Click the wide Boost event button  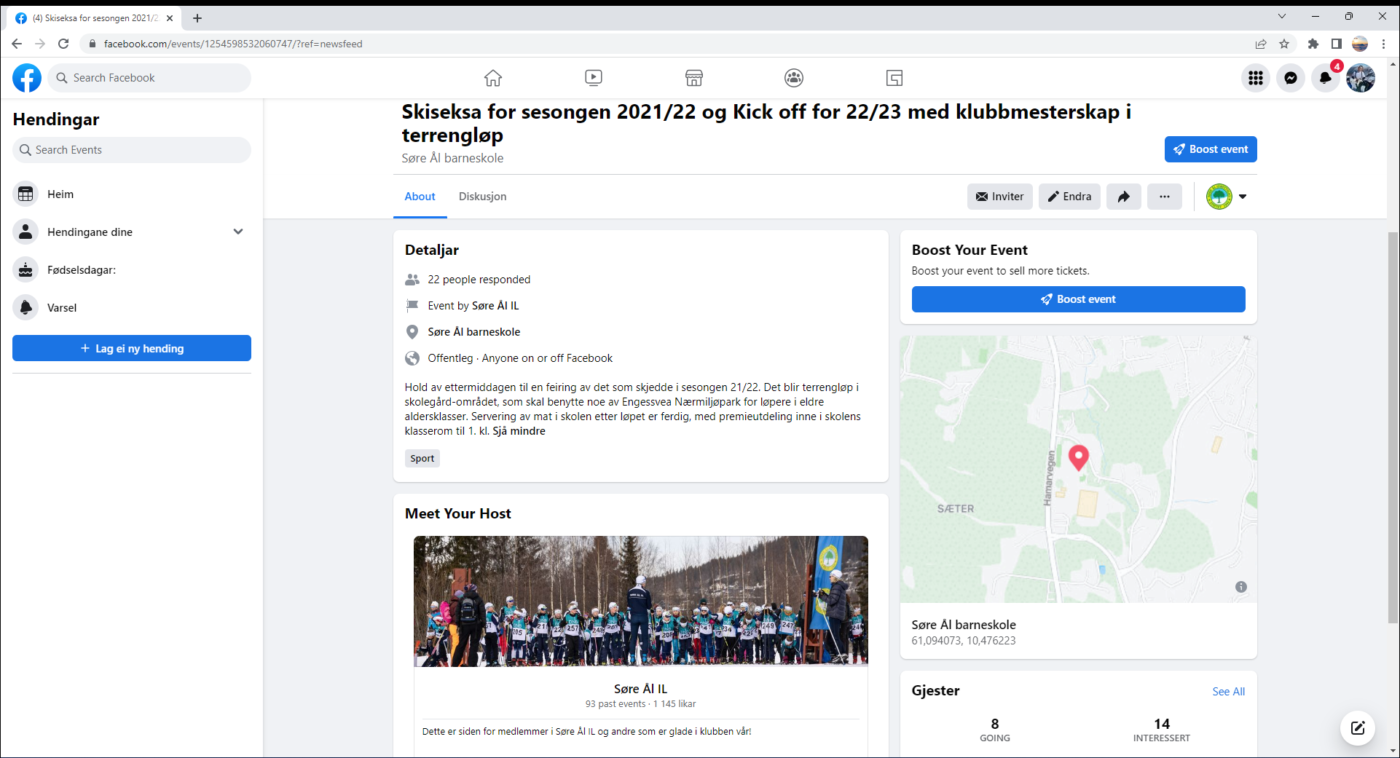(x=1078, y=299)
